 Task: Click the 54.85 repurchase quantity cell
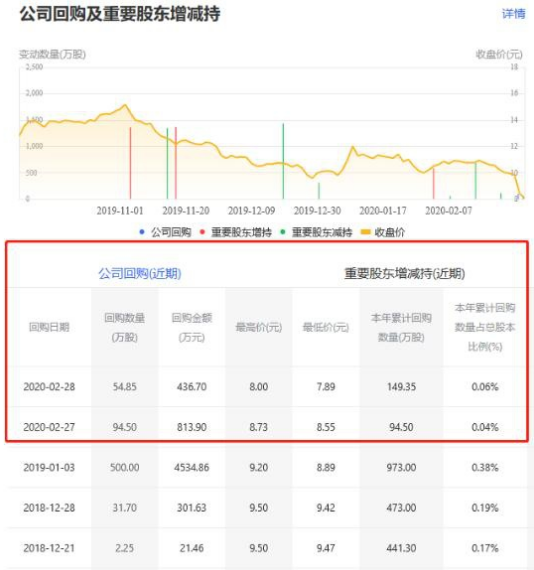tap(125, 386)
